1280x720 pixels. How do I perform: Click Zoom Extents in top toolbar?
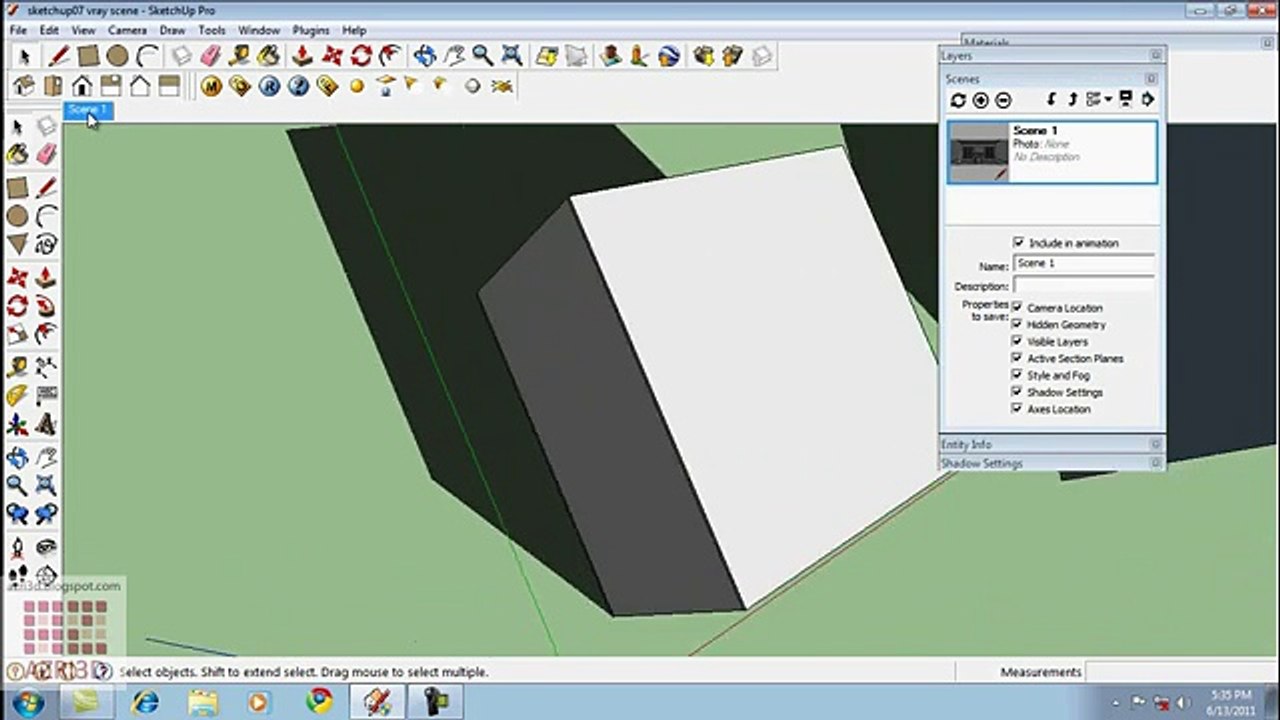[x=512, y=56]
